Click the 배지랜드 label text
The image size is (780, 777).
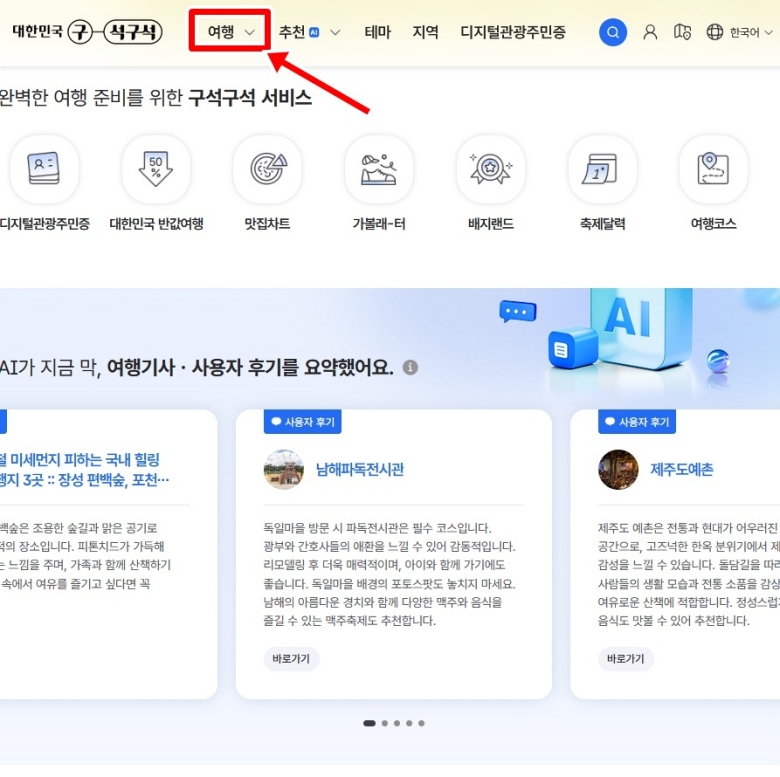click(490, 224)
